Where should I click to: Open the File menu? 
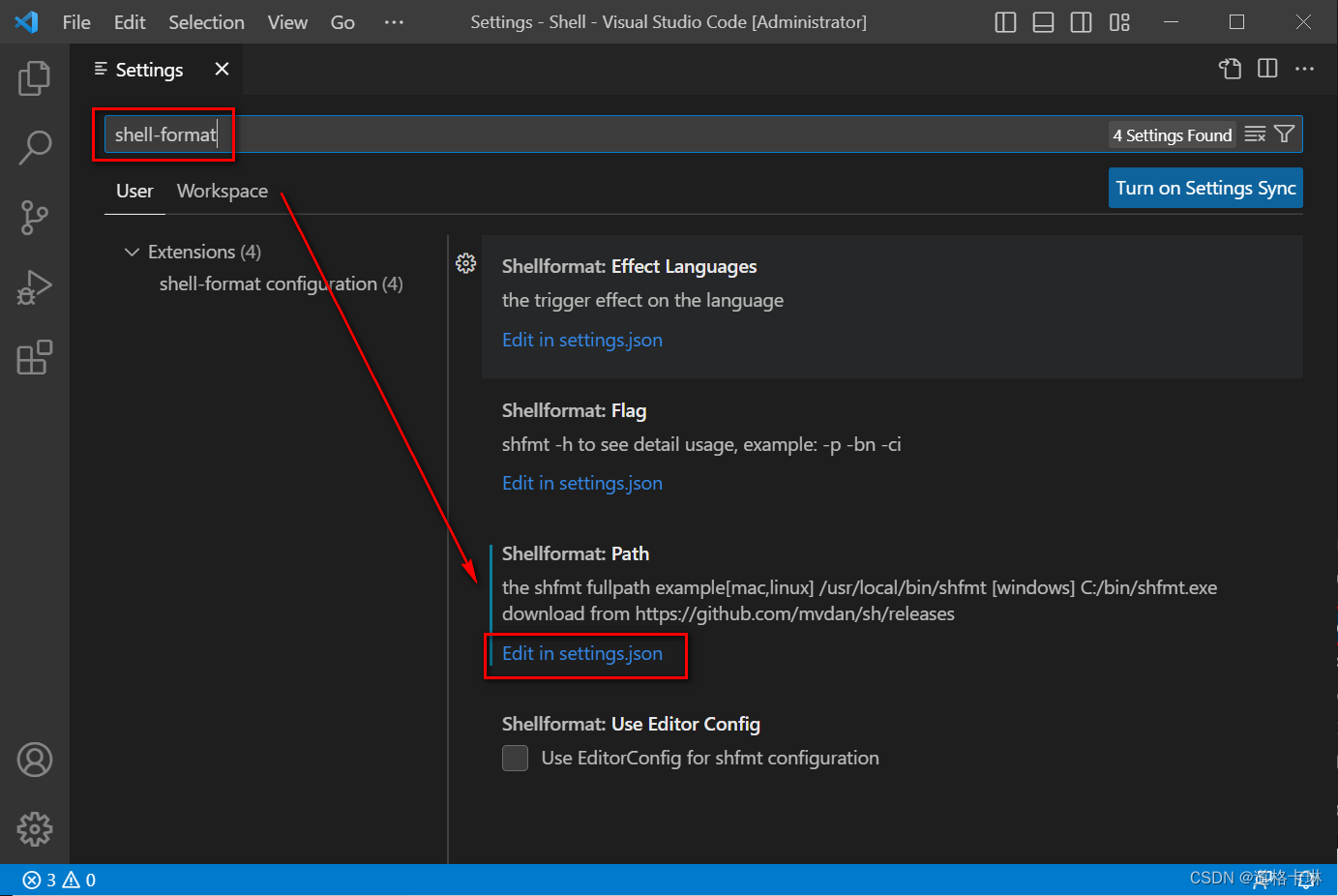(x=76, y=22)
